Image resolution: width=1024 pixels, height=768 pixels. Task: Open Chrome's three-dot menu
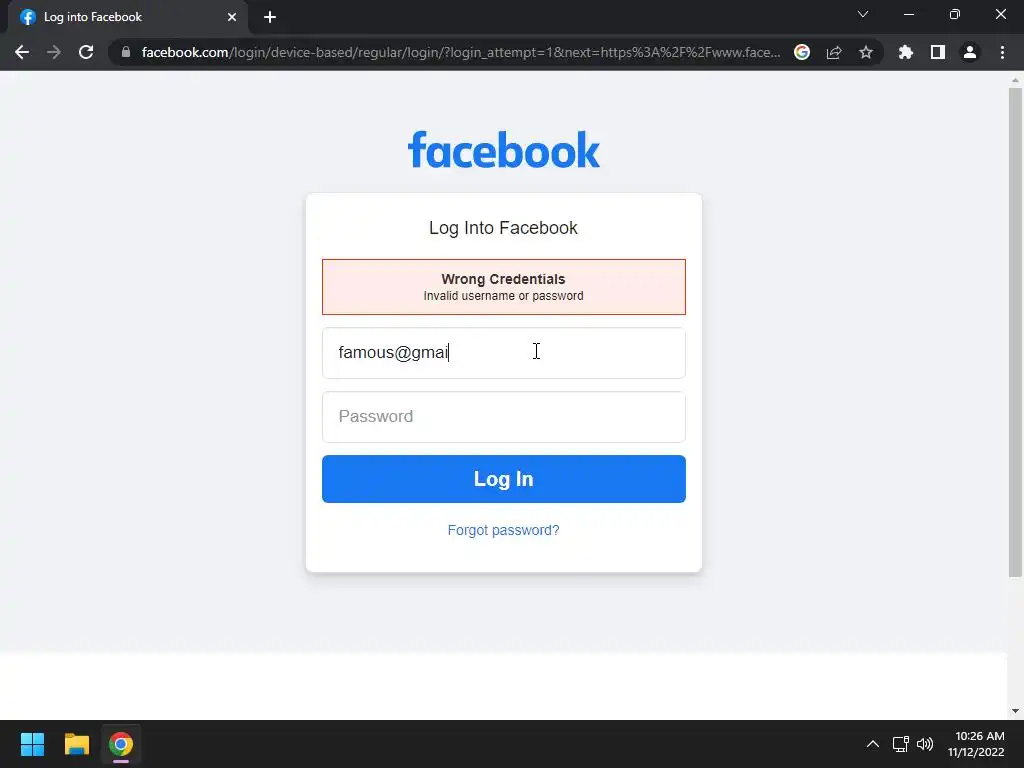click(x=1002, y=52)
